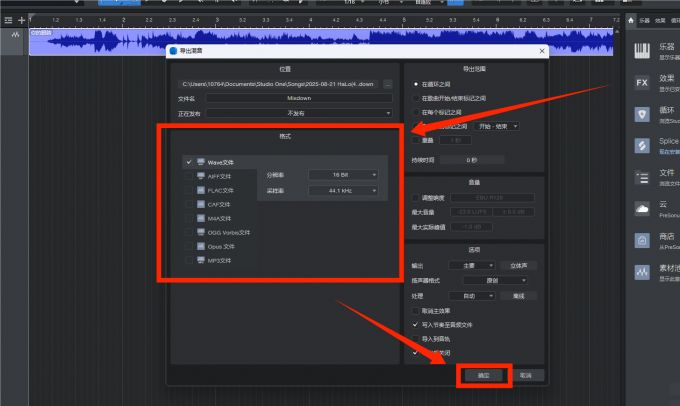Open the 16 Bit resolution dropdown

click(343, 175)
